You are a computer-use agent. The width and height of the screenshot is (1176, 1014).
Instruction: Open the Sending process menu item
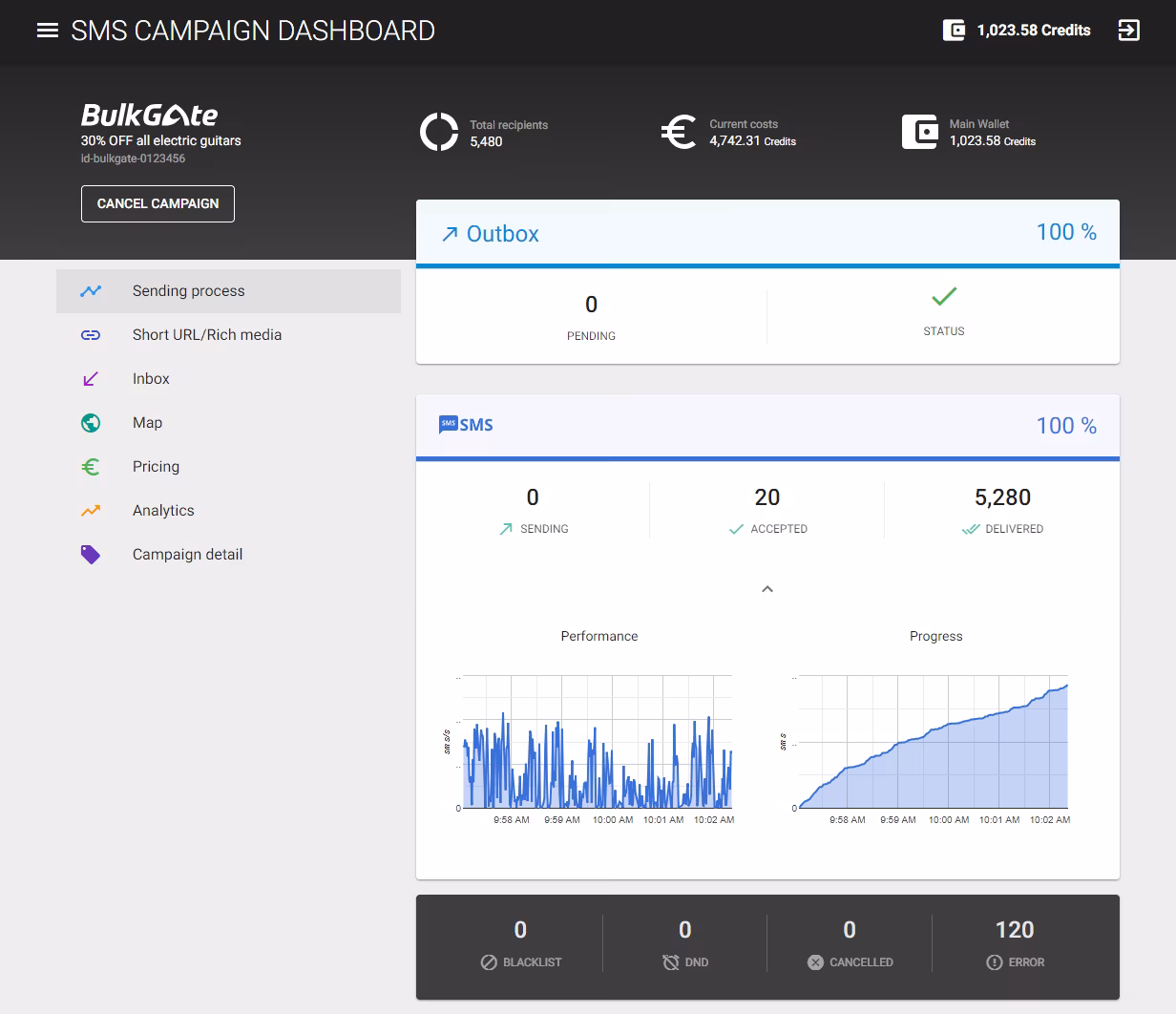coord(228,291)
